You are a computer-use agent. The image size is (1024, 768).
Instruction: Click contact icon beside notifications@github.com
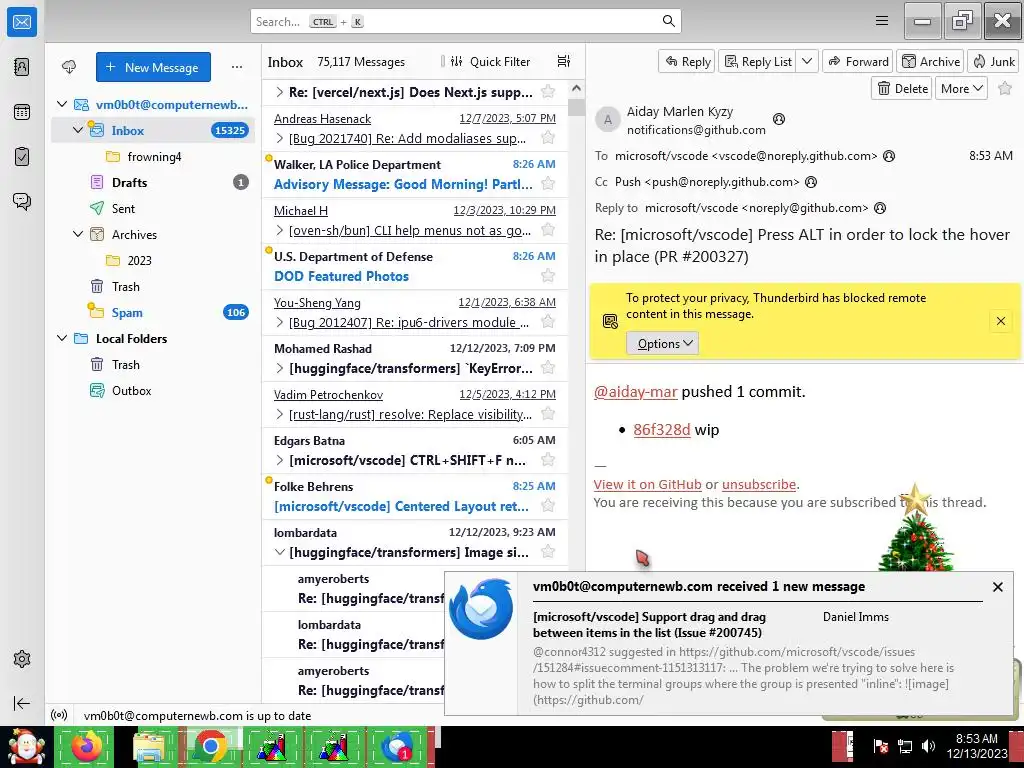pyautogui.click(x=778, y=119)
